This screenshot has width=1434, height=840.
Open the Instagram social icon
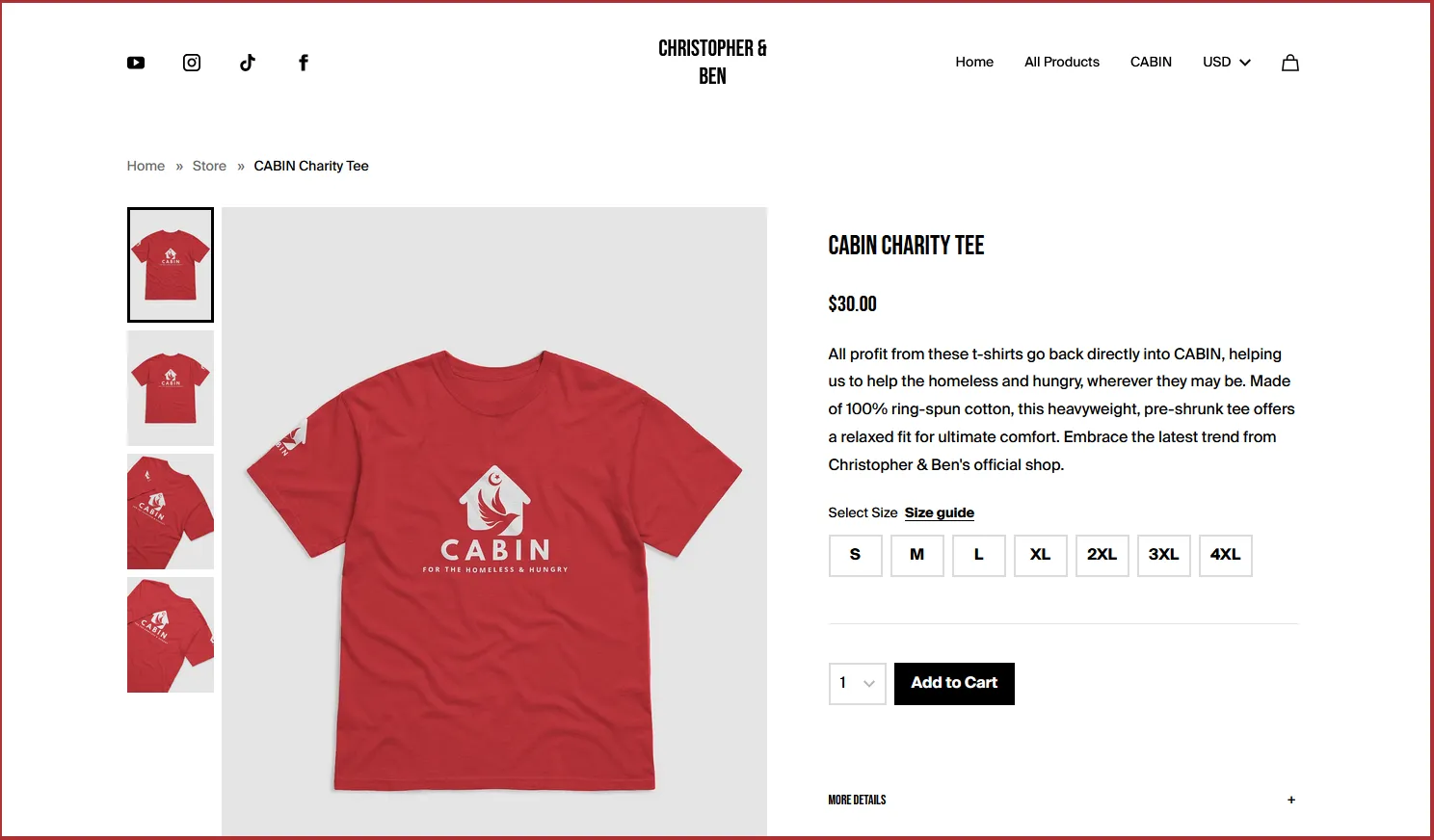point(192,63)
